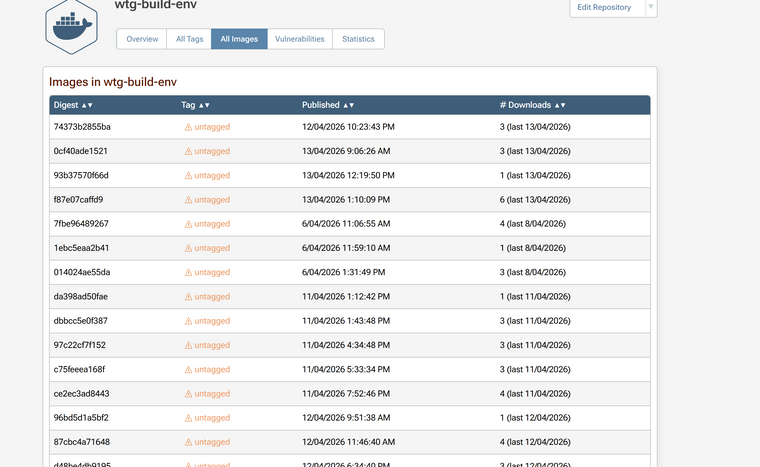Switch to the Overview tab
Screen dimensions: 760x467
tap(142, 39)
